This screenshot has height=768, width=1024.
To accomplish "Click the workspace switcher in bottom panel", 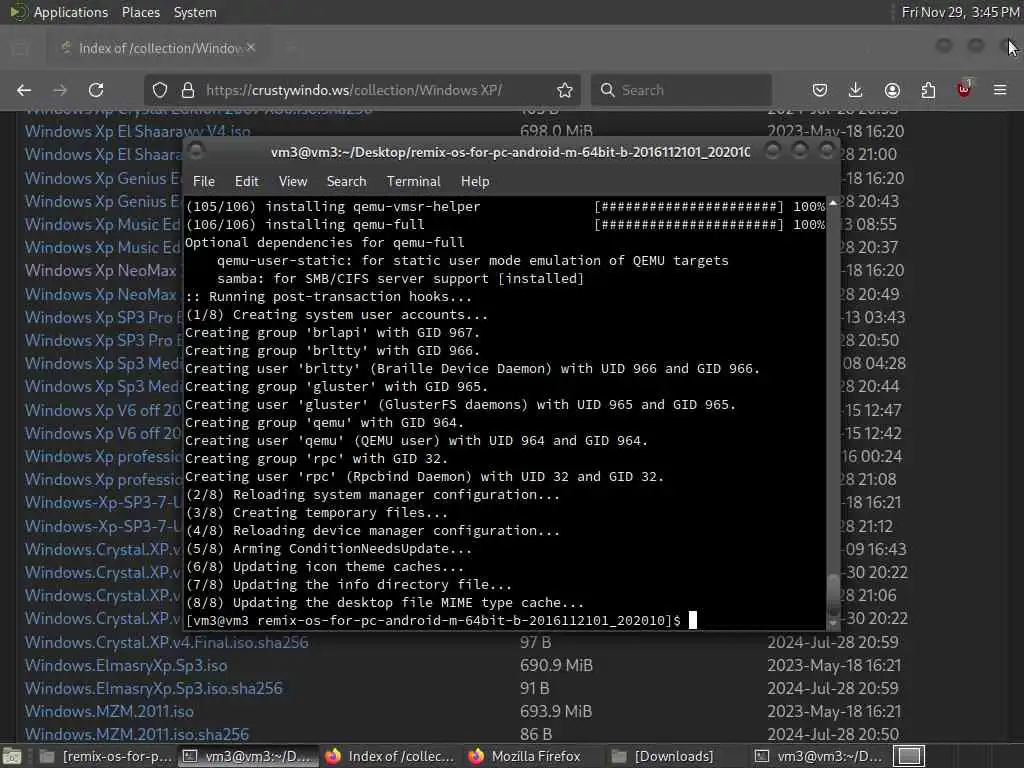I will point(909,756).
